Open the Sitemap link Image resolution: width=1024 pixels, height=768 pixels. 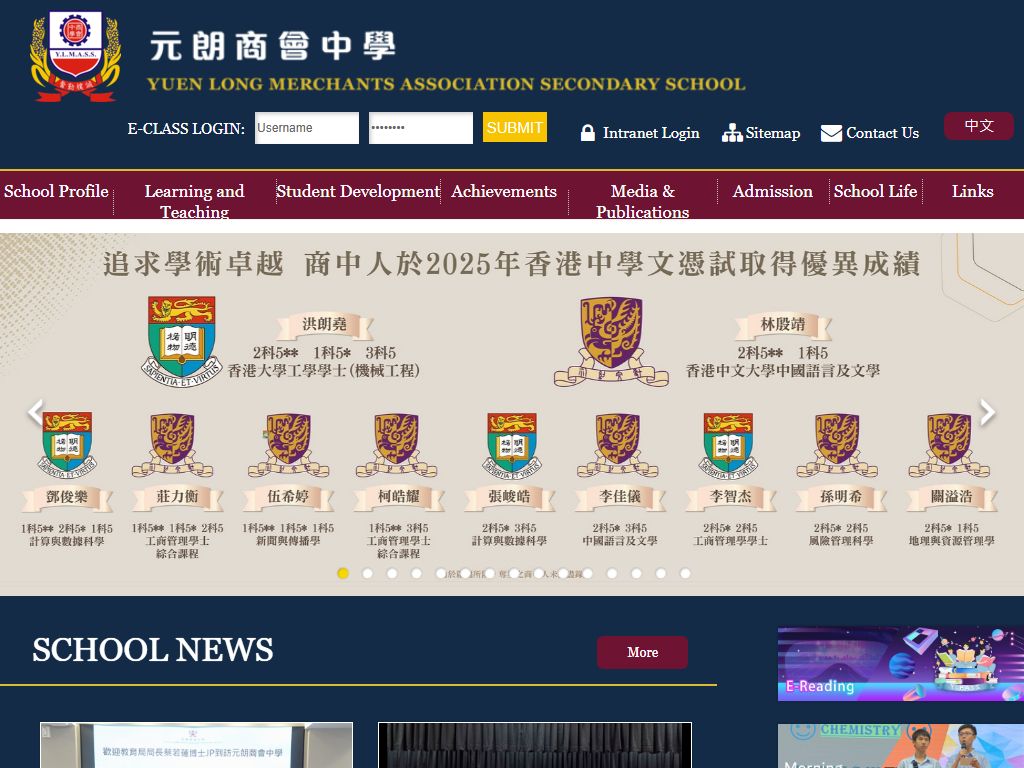tap(773, 133)
